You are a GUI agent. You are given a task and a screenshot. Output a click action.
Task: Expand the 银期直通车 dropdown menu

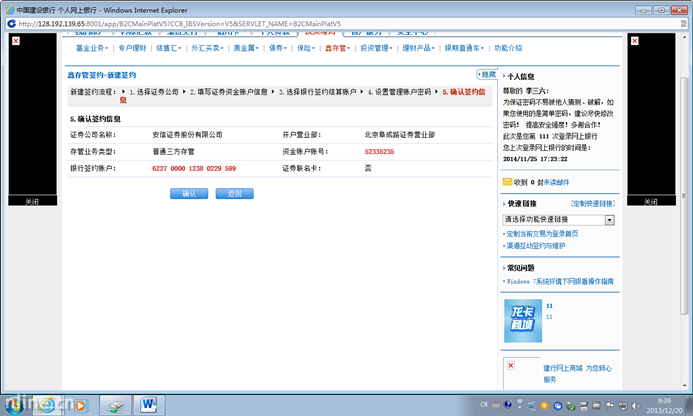[x=464, y=48]
